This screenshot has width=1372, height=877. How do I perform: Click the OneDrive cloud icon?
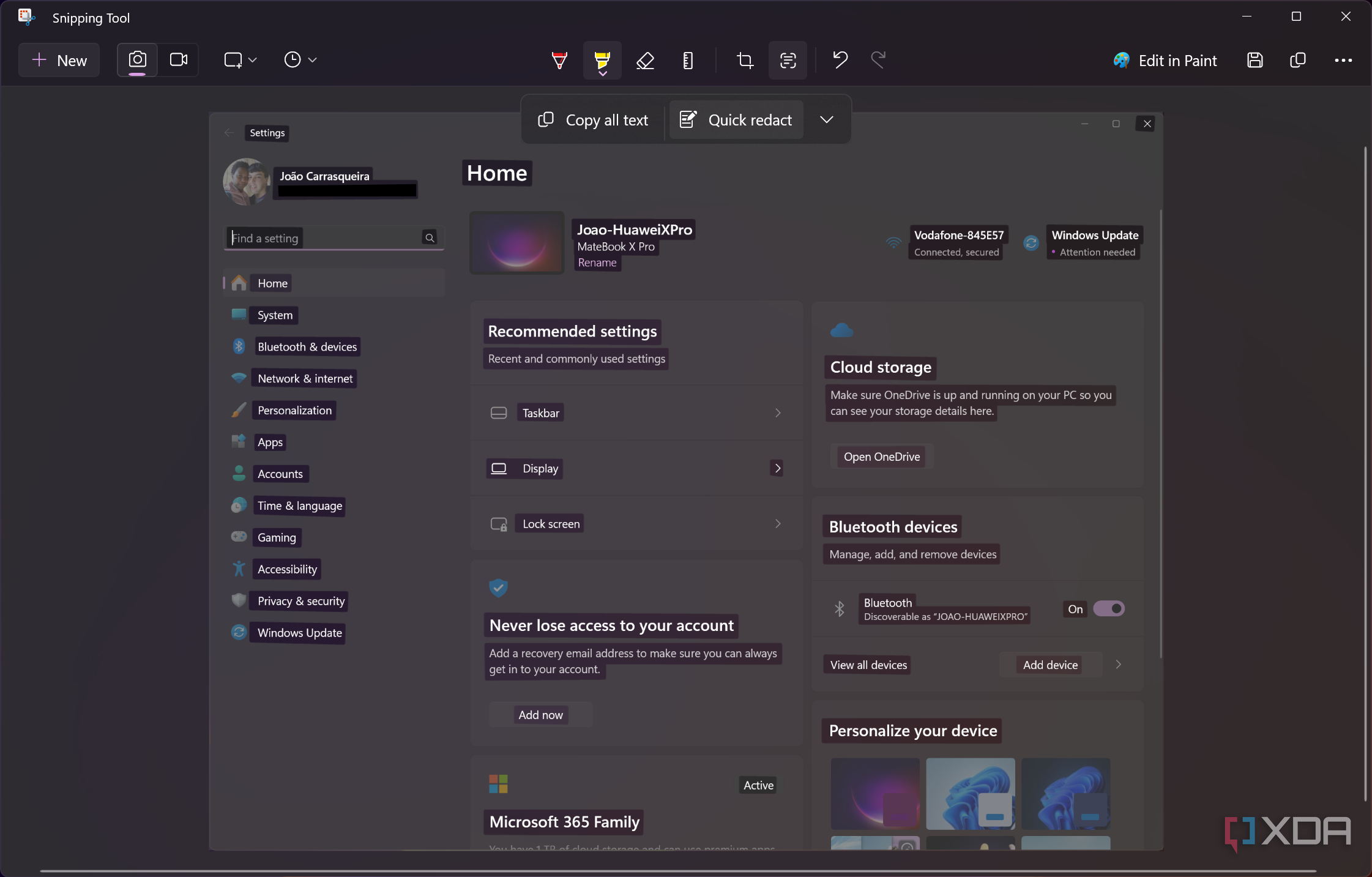842,330
